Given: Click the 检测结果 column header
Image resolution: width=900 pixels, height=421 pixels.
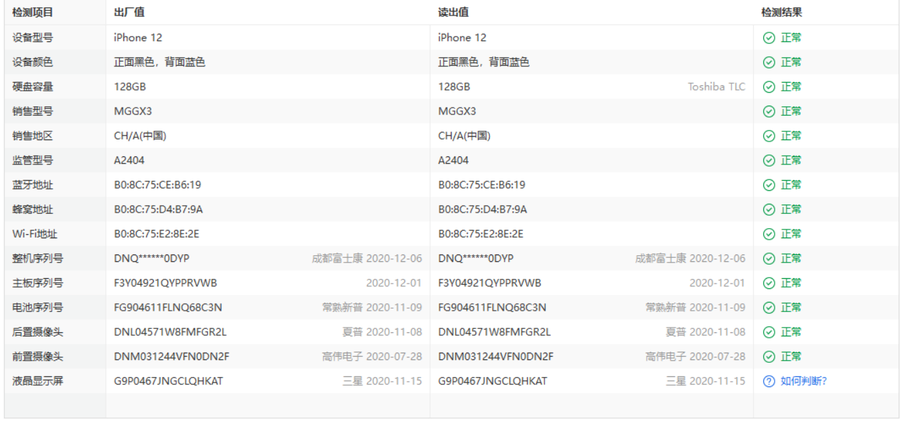Looking at the screenshot, I should [782, 13].
